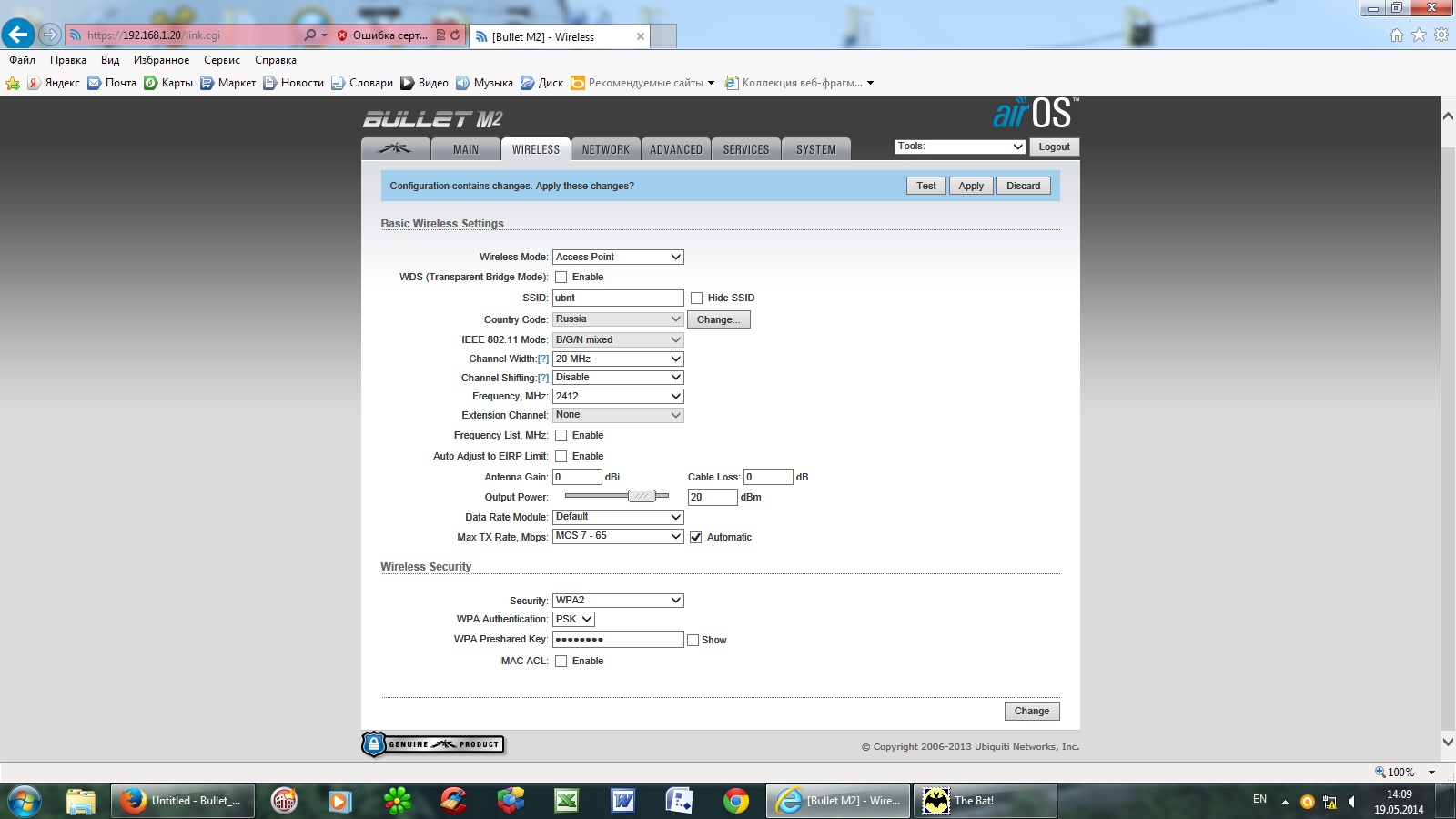1456x819 pixels.
Task: Open Word from the taskbar
Action: [x=623, y=801]
